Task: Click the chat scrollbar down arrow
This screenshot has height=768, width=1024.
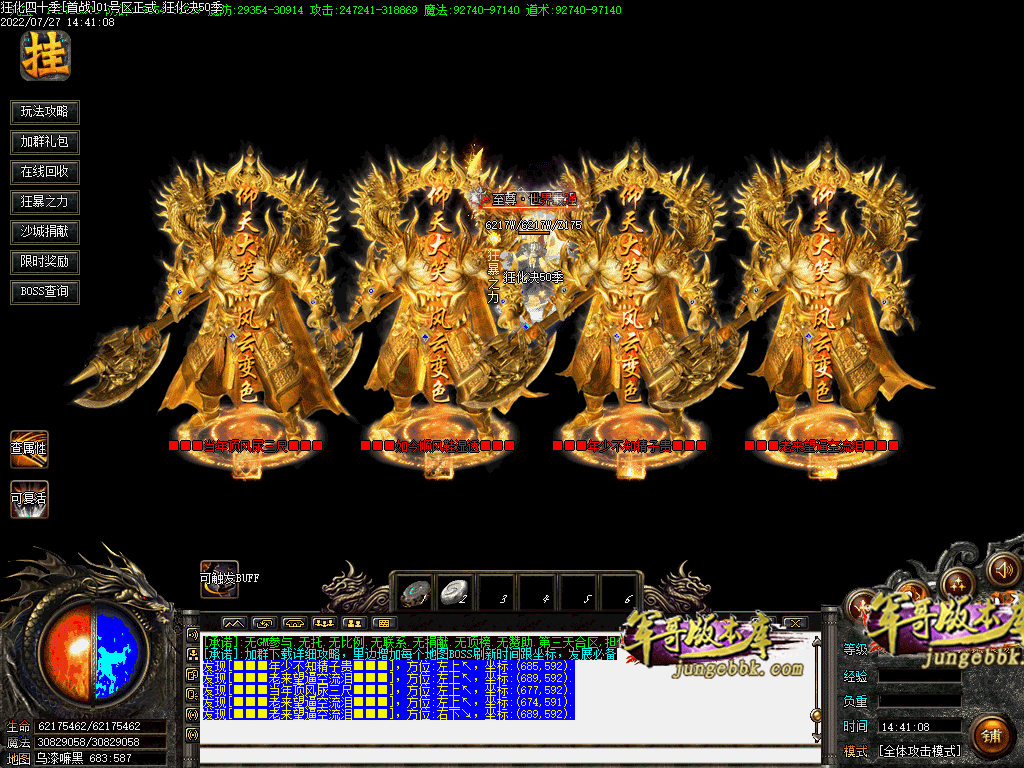Action: point(816,737)
